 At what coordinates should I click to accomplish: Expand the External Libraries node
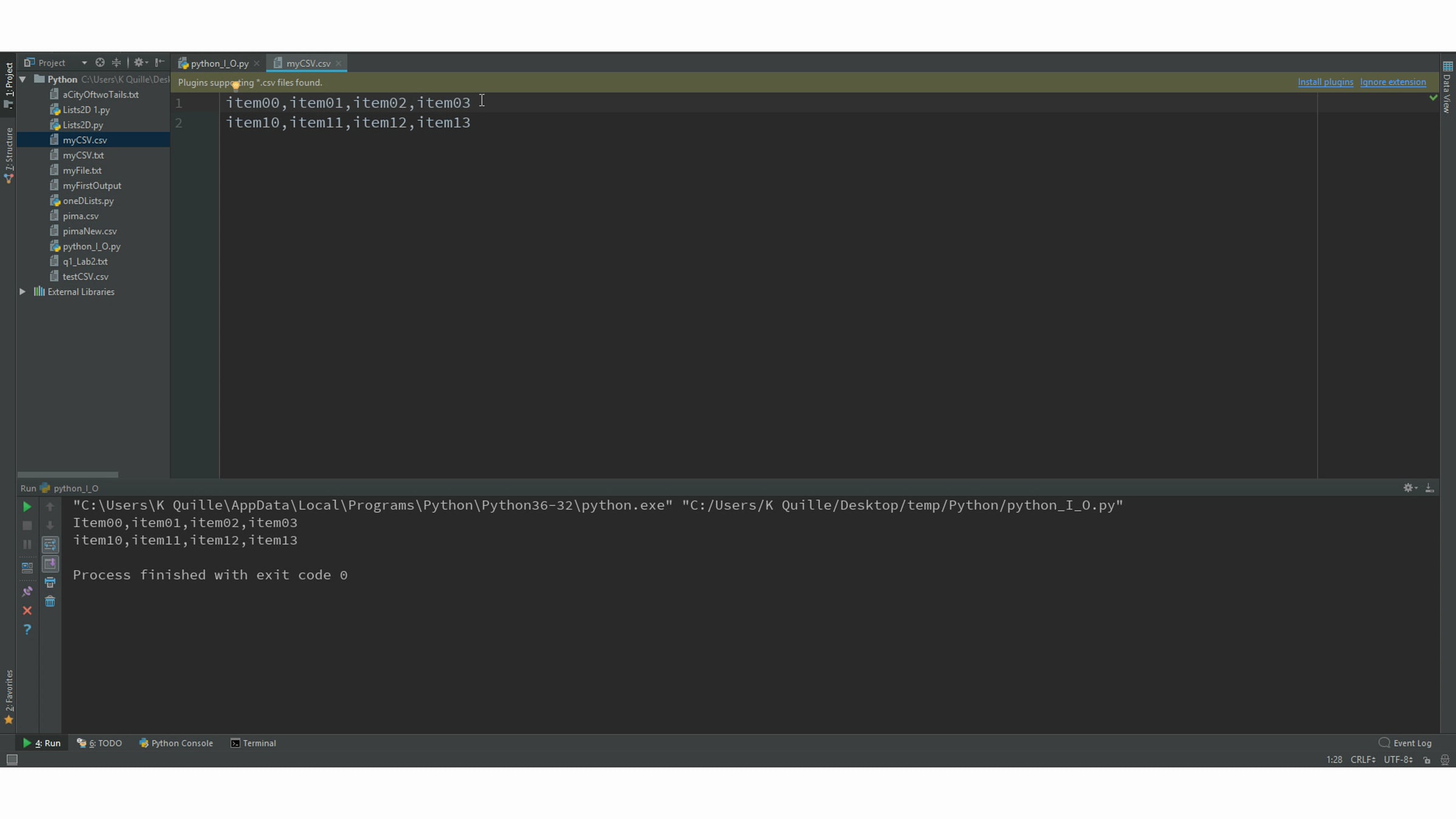pos(22,292)
